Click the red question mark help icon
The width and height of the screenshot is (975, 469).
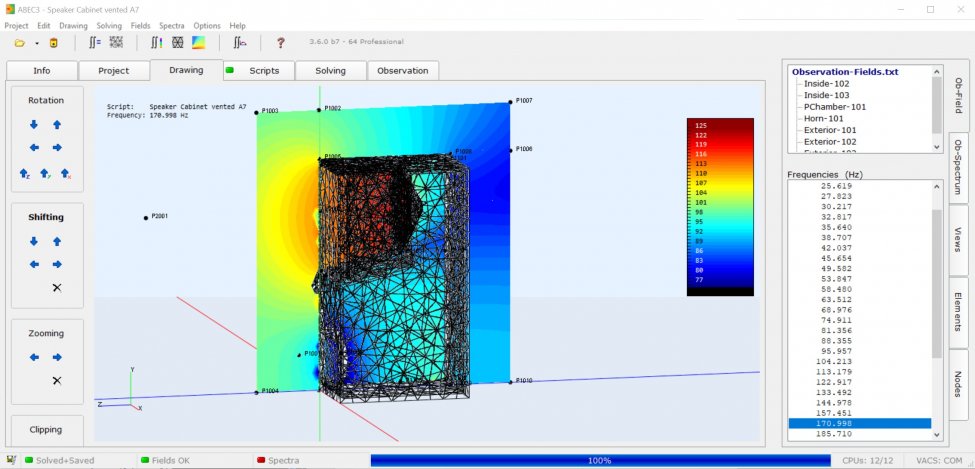click(280, 42)
